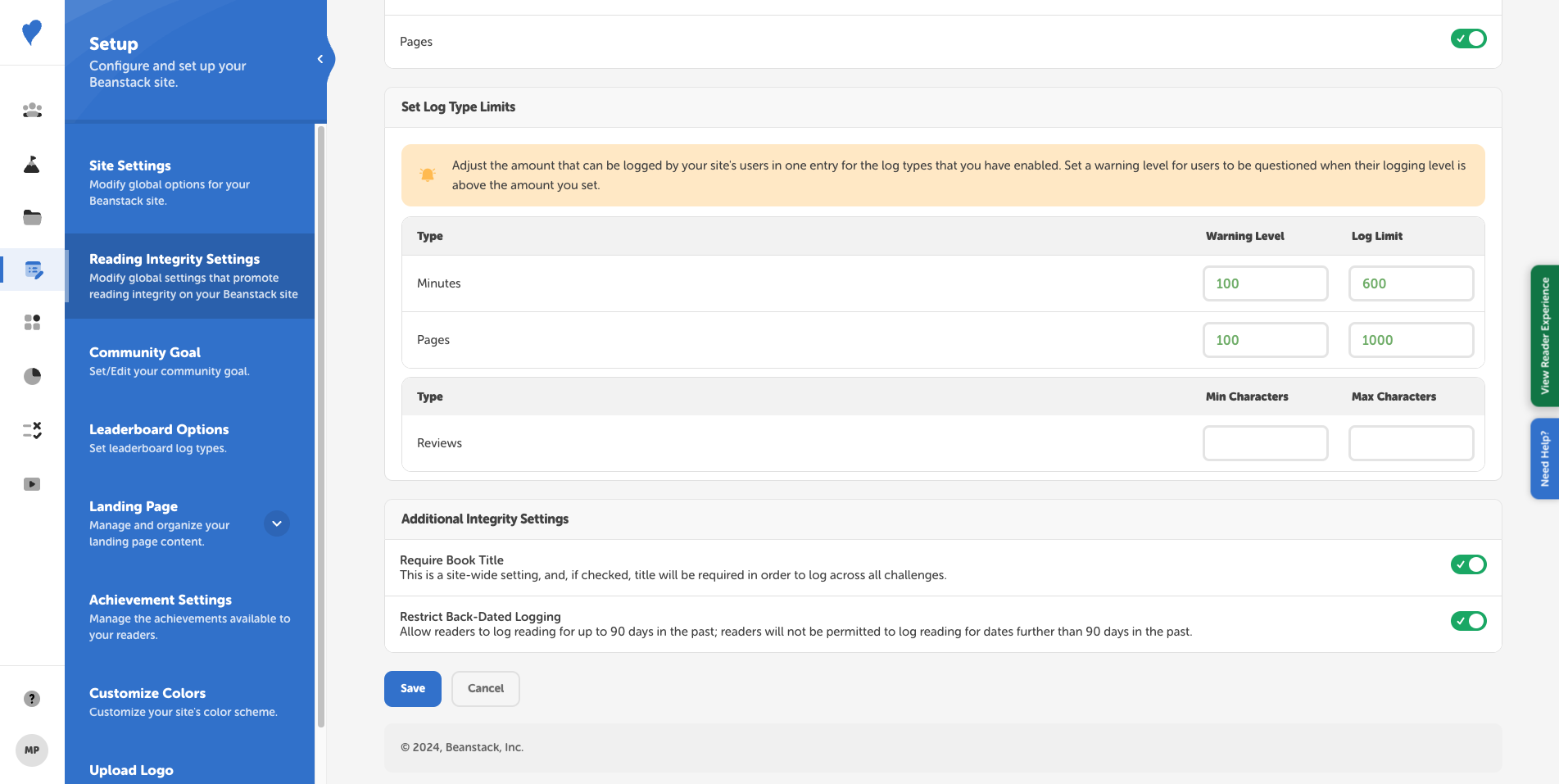Open the folder icon in left rail
The width and height of the screenshot is (1559, 784).
pyautogui.click(x=32, y=217)
